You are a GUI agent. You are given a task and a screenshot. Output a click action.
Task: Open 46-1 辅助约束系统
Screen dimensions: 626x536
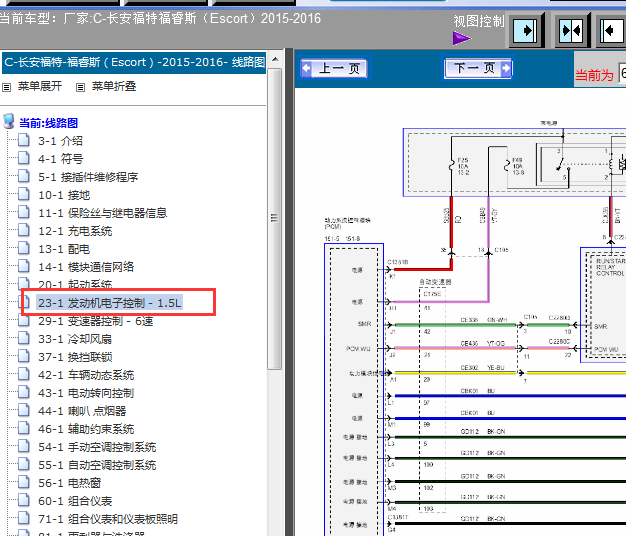[x=86, y=429]
